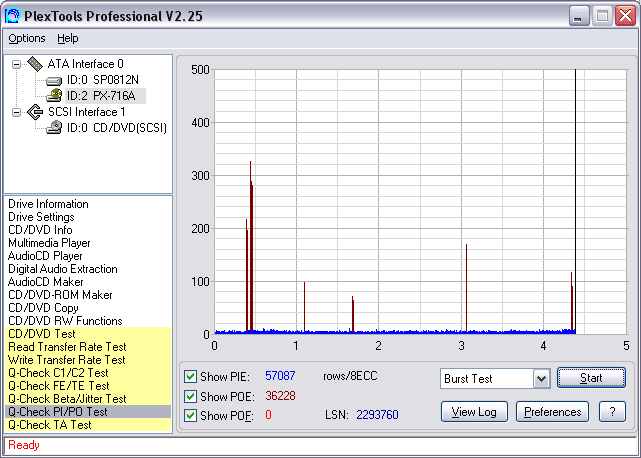Viewport: 641px width, 458px height.
Task: Click the POE value 36228
Action: tap(280, 396)
